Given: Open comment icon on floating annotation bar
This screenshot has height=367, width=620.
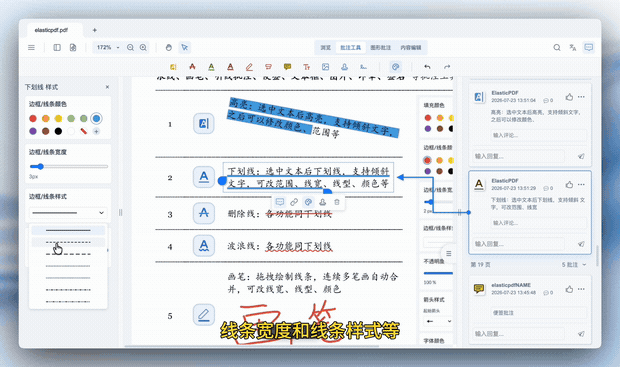Looking at the screenshot, I should (x=280, y=202).
